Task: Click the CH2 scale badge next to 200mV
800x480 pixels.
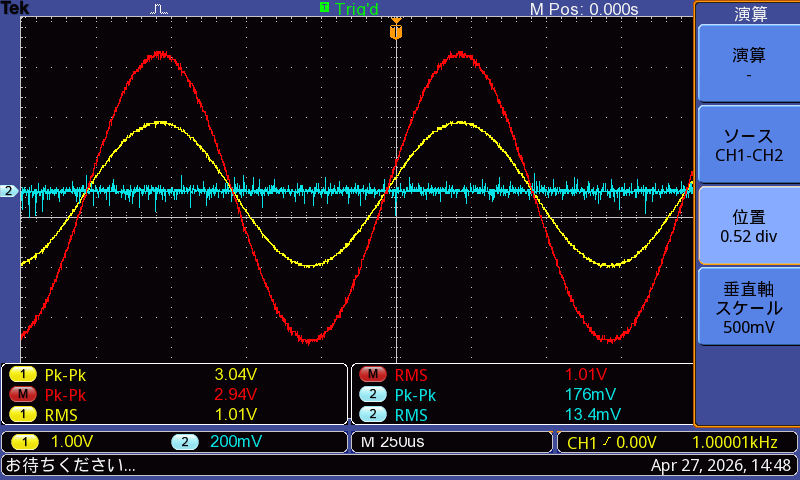Action: 185,442
